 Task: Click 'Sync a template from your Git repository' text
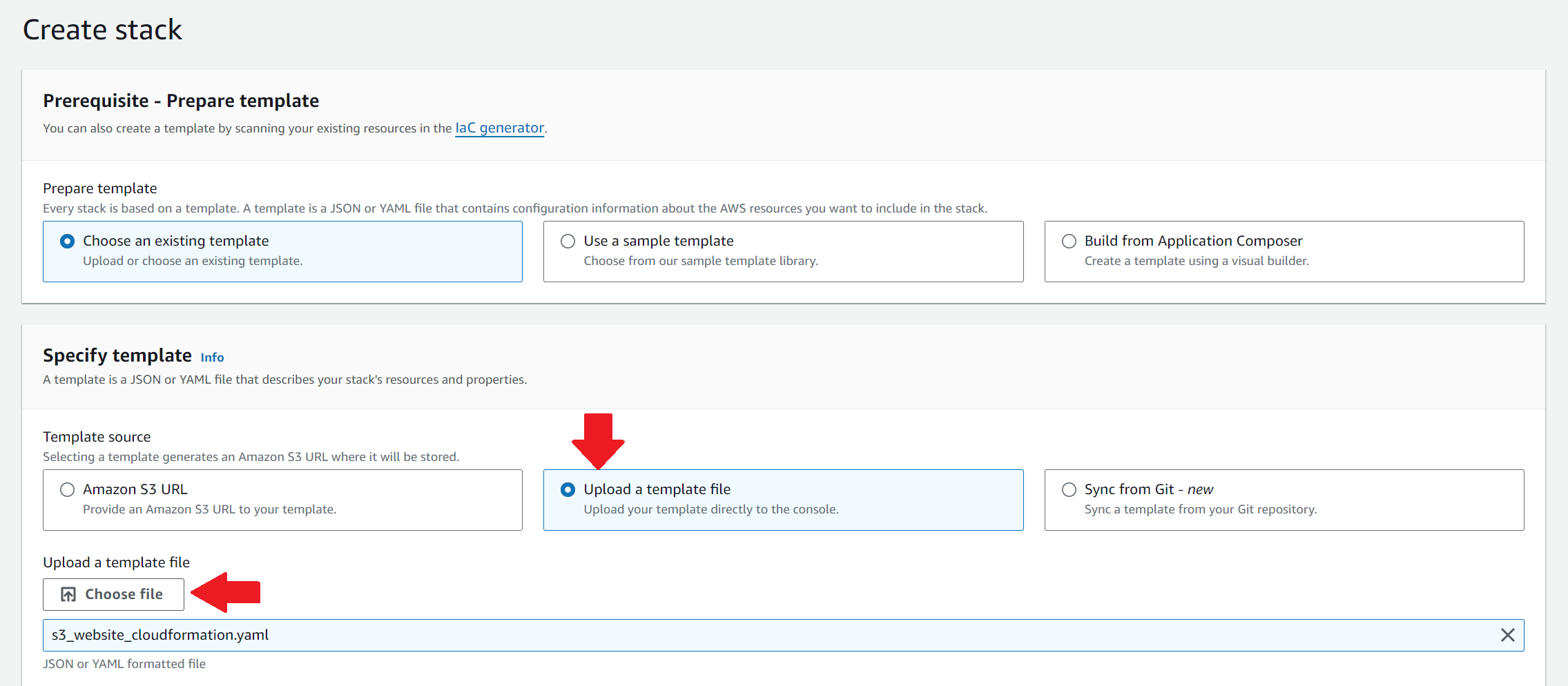click(x=1200, y=510)
